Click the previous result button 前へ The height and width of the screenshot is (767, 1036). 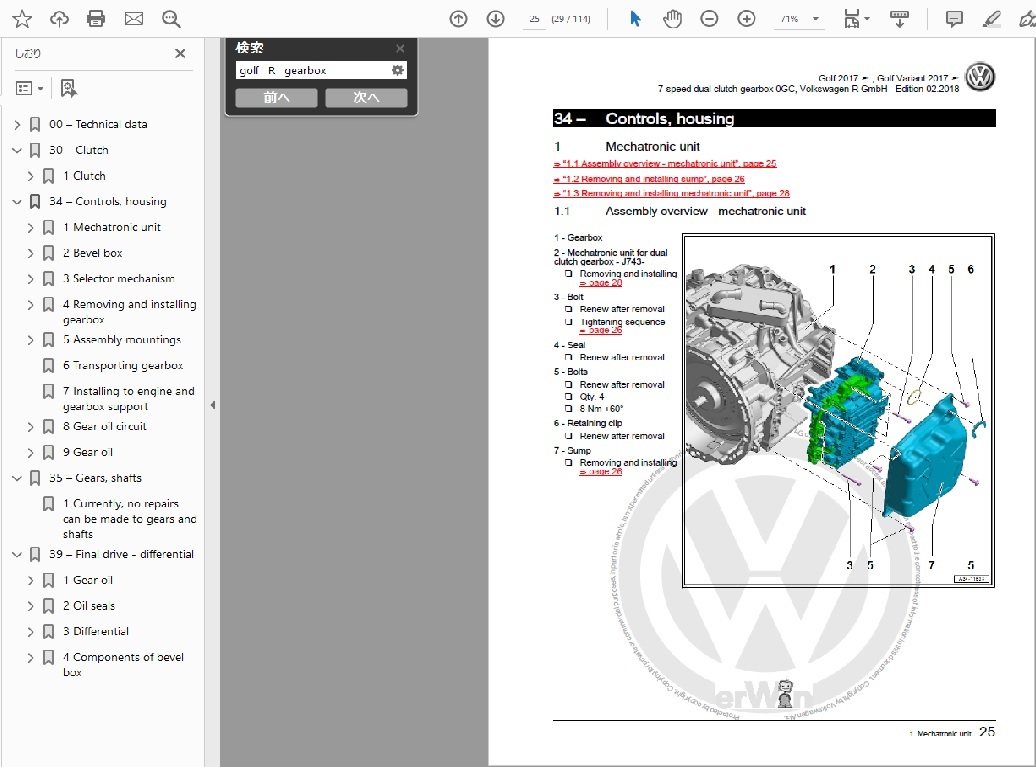(x=276, y=98)
